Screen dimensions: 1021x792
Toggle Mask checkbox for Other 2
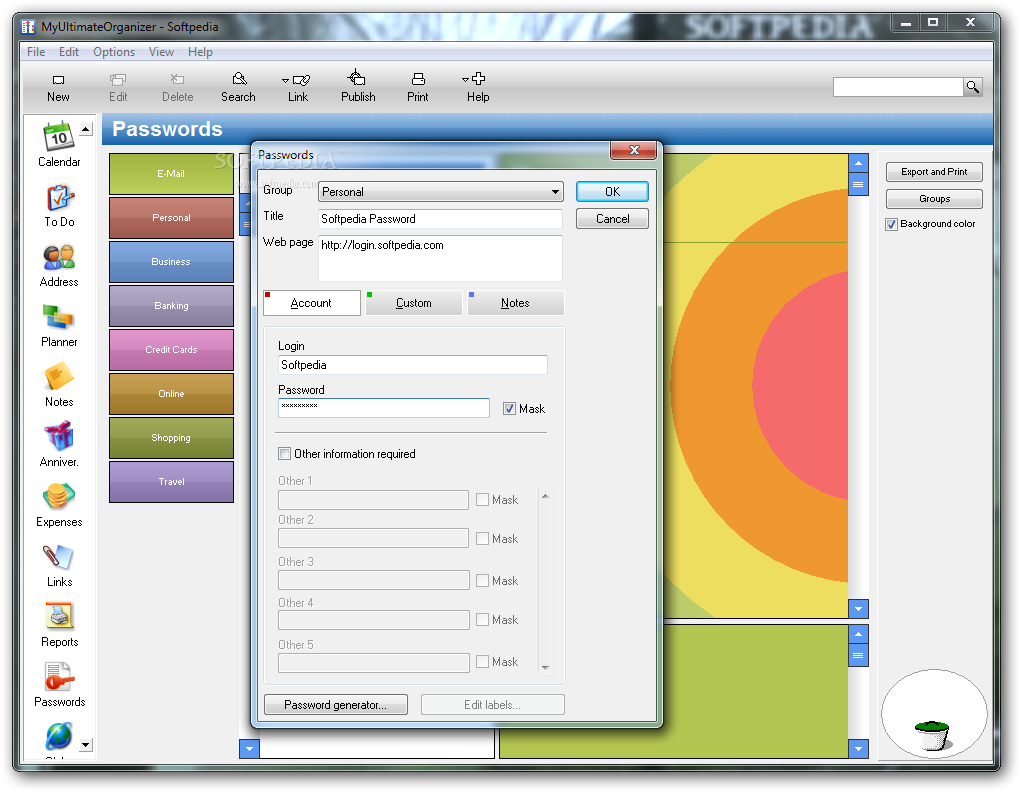pyautogui.click(x=483, y=539)
